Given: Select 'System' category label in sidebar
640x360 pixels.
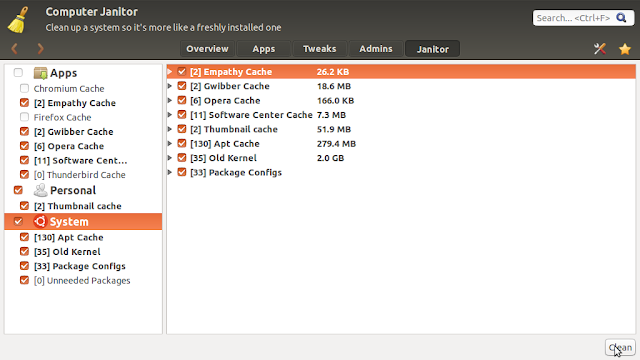Looking at the screenshot, I should pos(69,222).
